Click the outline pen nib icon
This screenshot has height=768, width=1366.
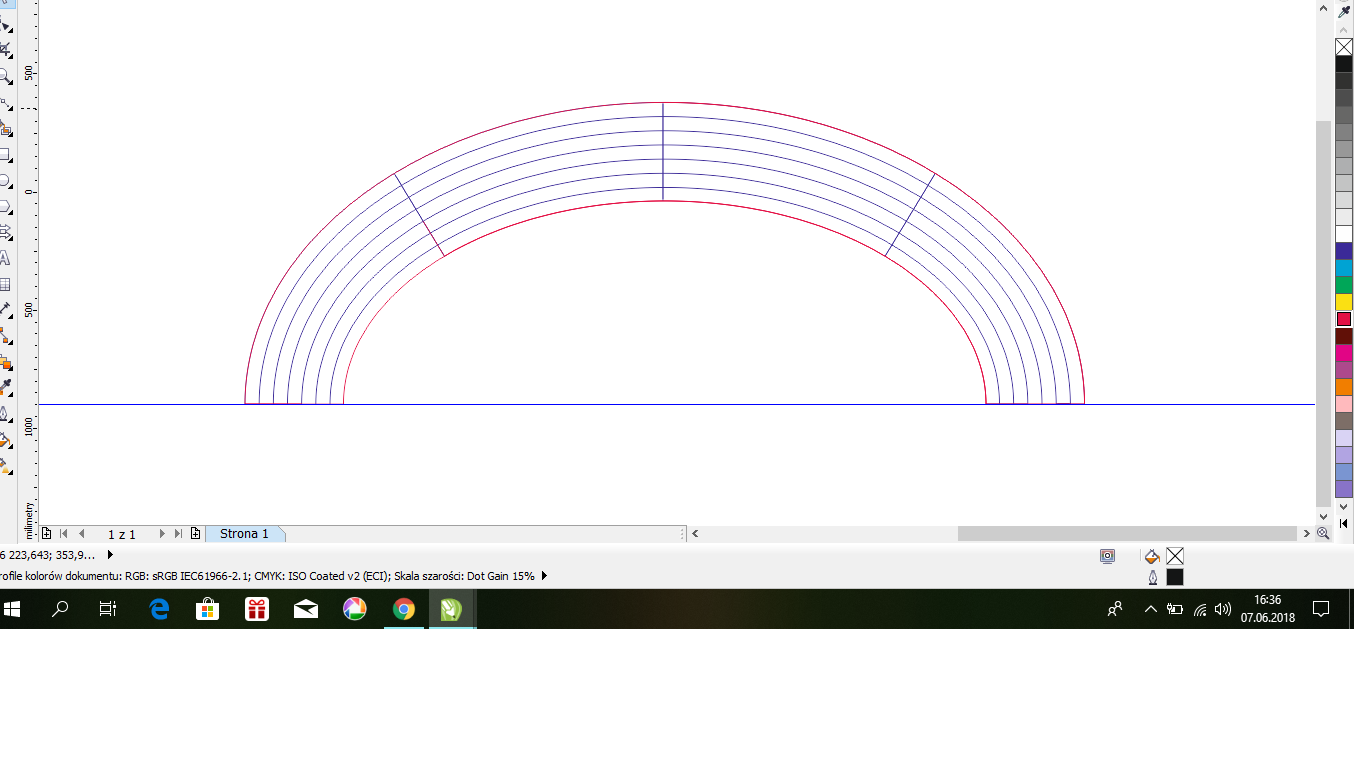(x=1152, y=577)
